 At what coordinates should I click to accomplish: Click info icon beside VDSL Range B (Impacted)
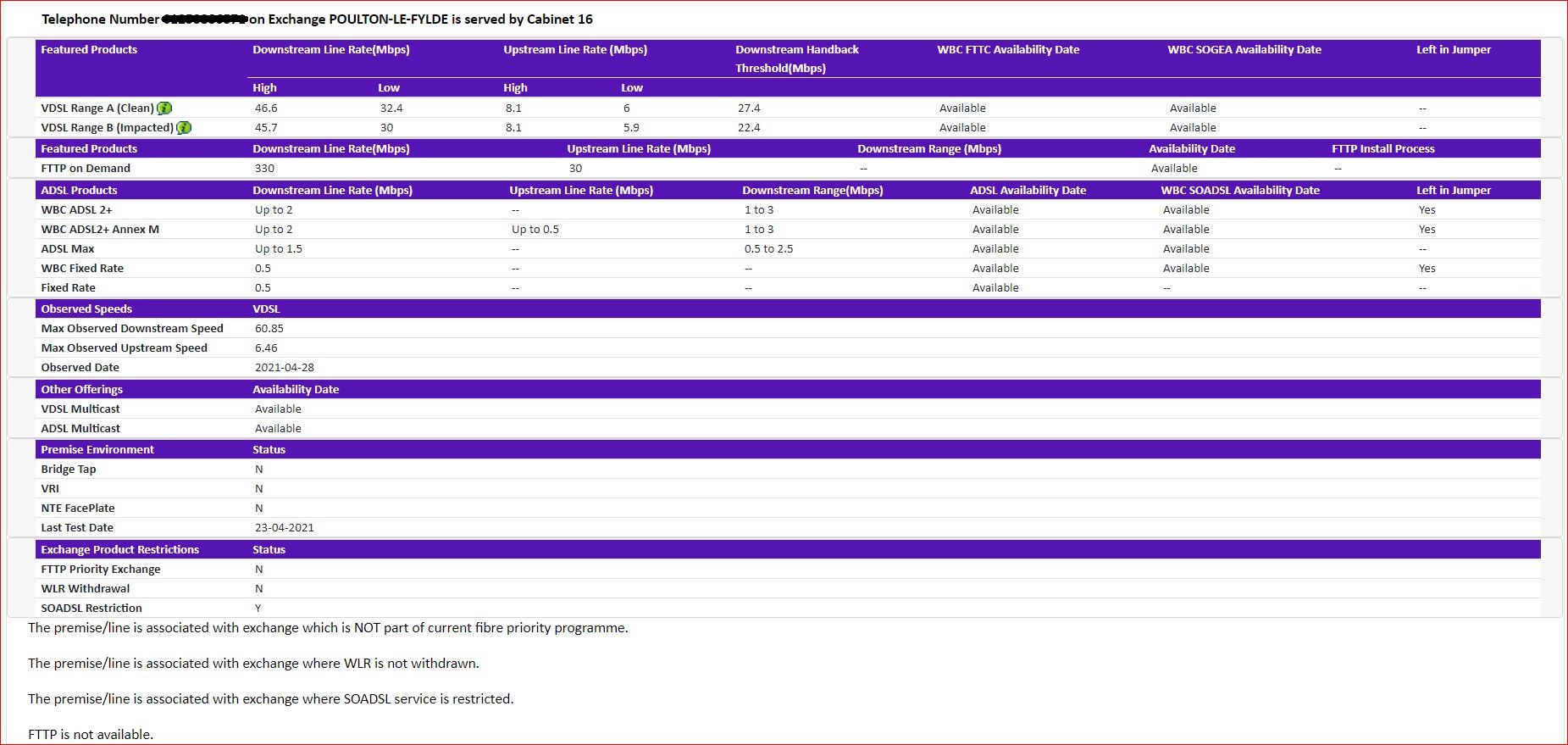pyautogui.click(x=184, y=128)
